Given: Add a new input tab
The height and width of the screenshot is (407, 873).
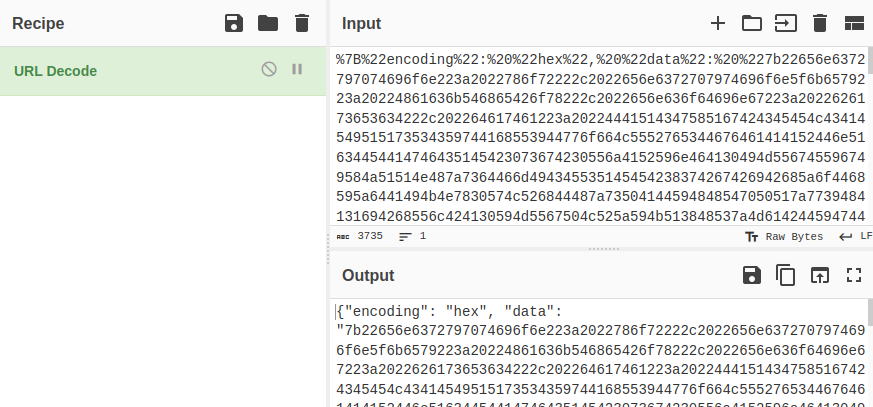Looking at the screenshot, I should [717, 23].
